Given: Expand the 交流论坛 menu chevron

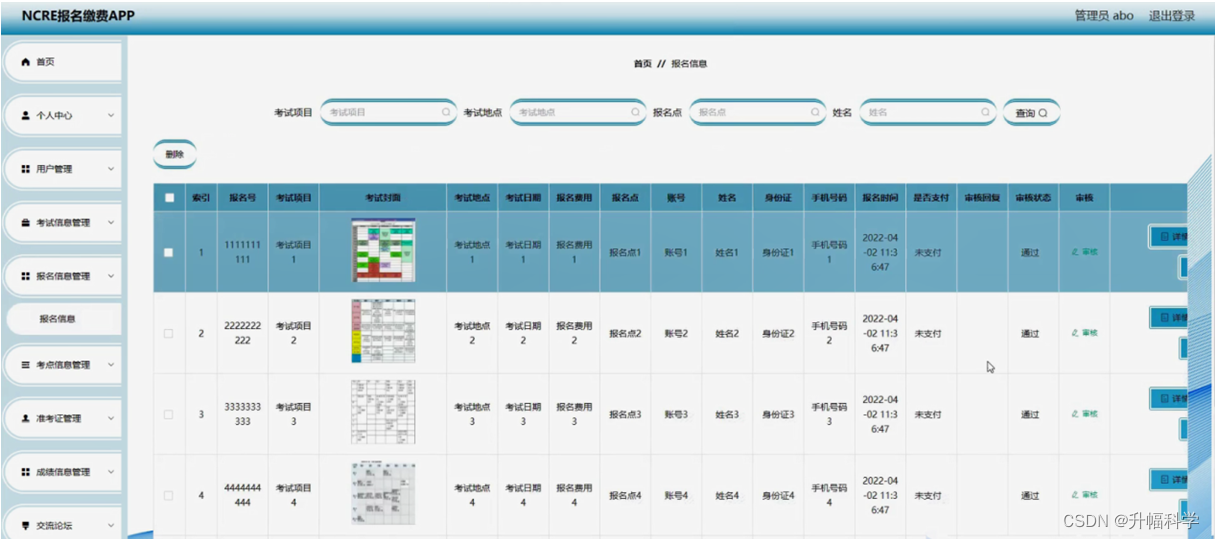Looking at the screenshot, I should [x=111, y=525].
